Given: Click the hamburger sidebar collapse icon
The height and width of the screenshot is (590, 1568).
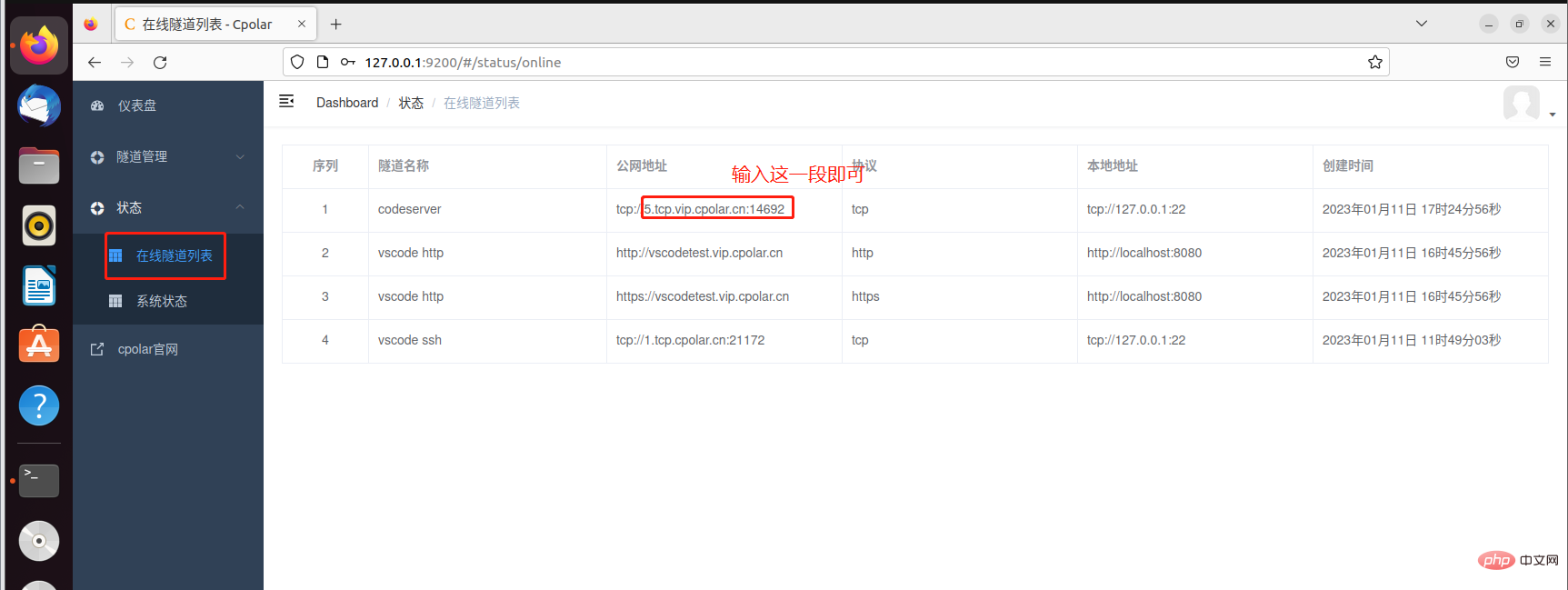Looking at the screenshot, I should (x=286, y=101).
